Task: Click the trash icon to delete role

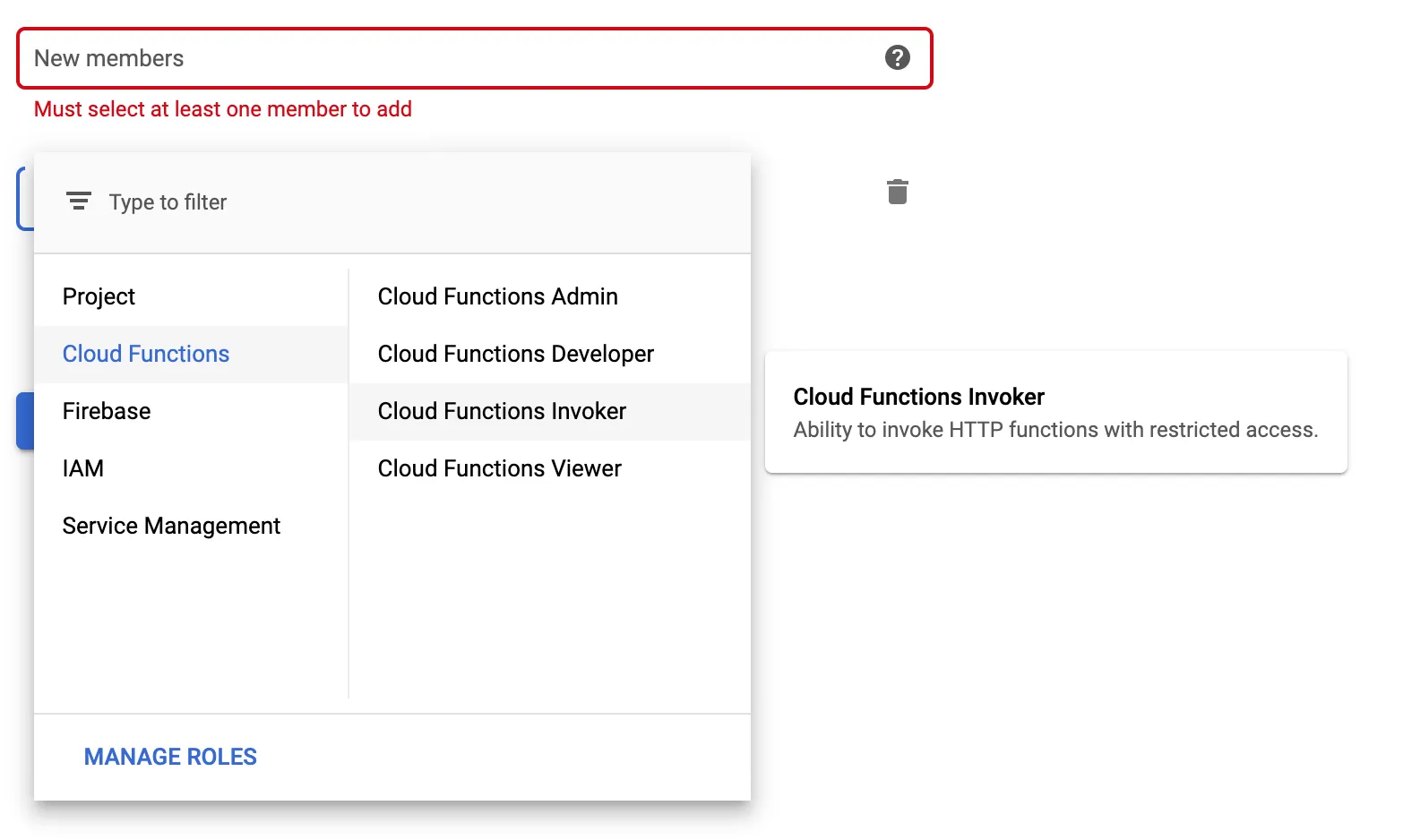Action: pyautogui.click(x=897, y=192)
